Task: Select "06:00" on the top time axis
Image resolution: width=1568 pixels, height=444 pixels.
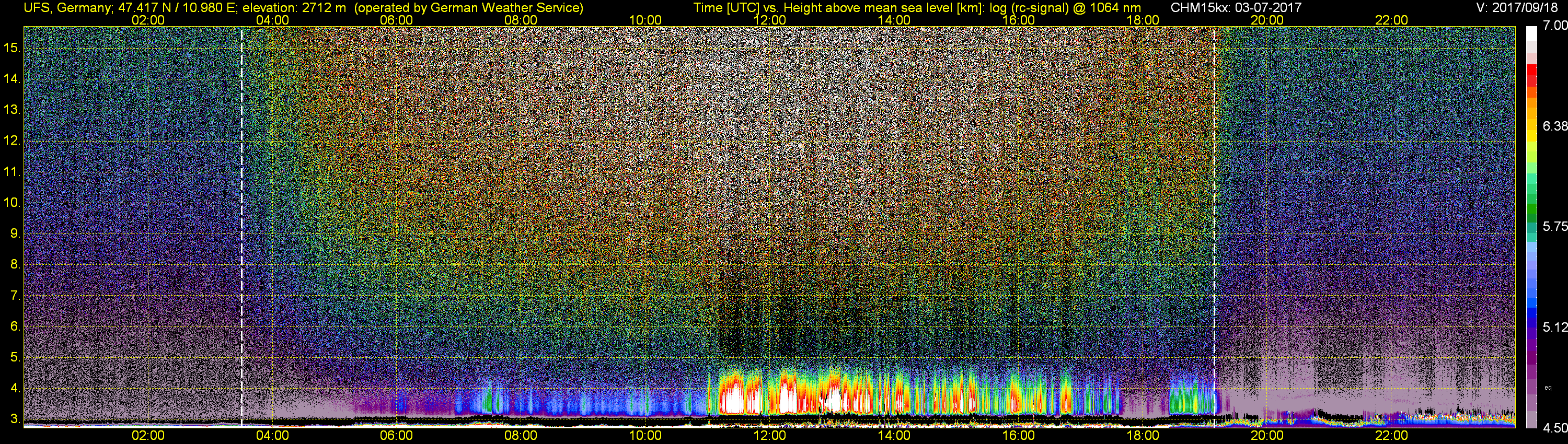Action: pos(396,20)
